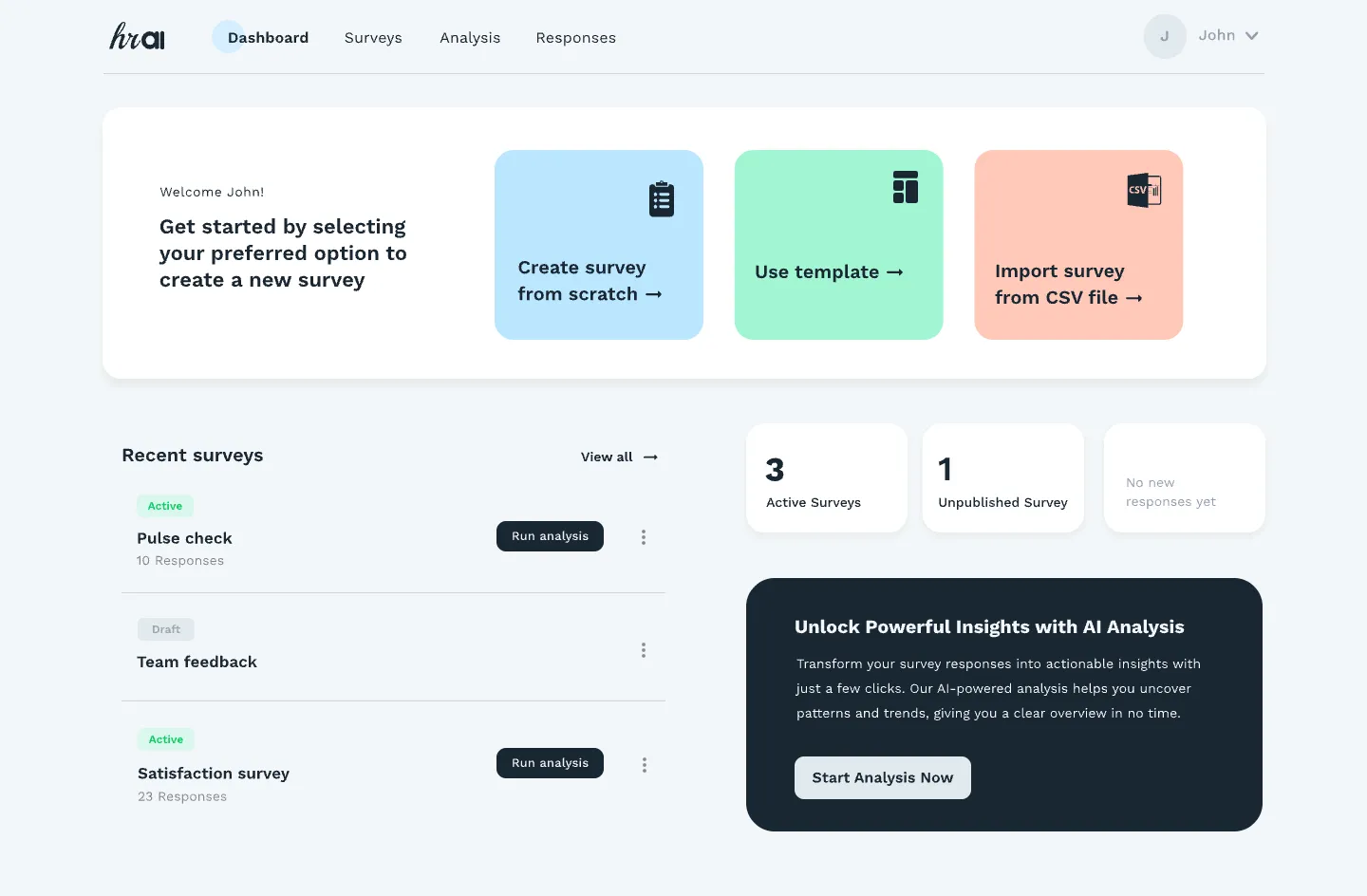The image size is (1367, 896).
Task: Open Team feedback three-dot options menu
Action: coord(644,650)
